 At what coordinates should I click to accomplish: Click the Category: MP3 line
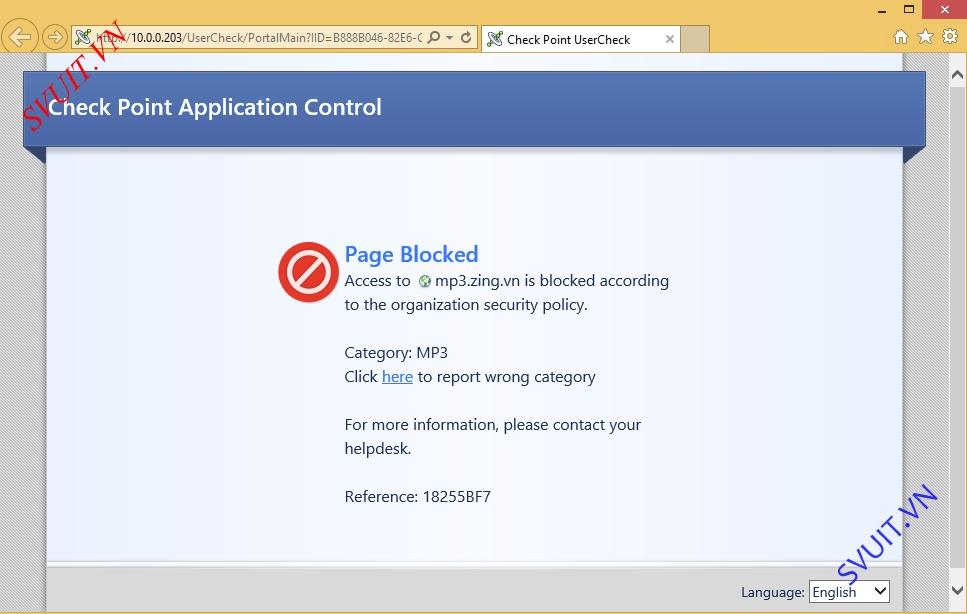pos(396,353)
